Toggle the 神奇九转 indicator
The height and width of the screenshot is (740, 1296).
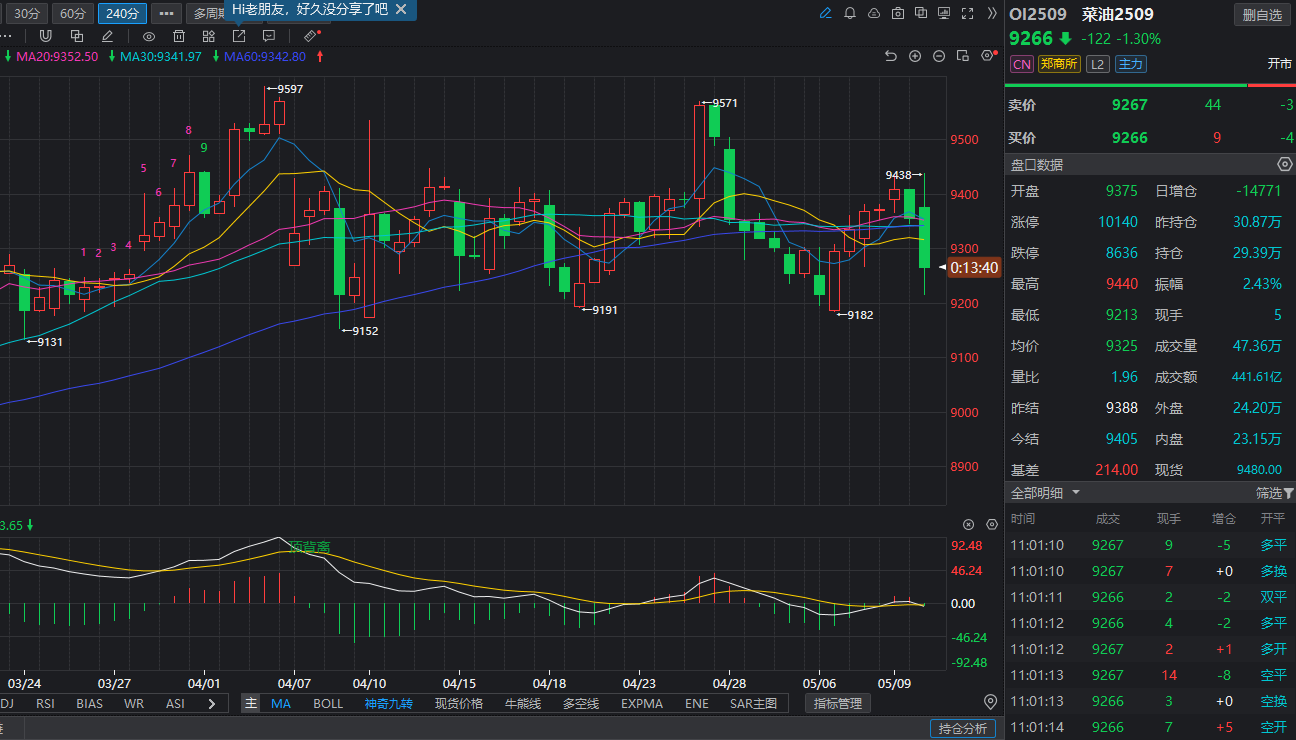click(388, 703)
